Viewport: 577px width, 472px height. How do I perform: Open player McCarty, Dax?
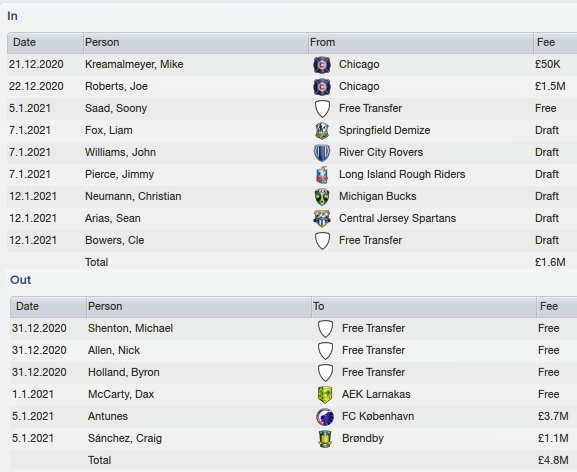tap(121, 394)
